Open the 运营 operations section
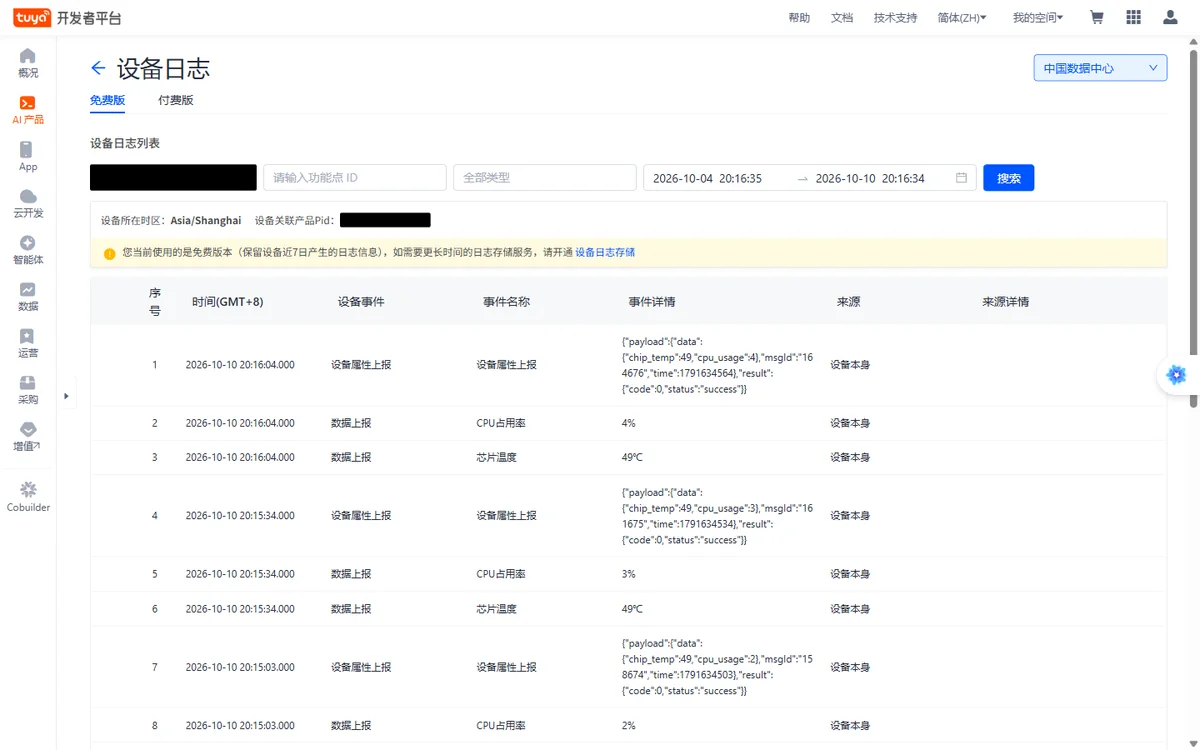The image size is (1200, 750). pos(28,343)
